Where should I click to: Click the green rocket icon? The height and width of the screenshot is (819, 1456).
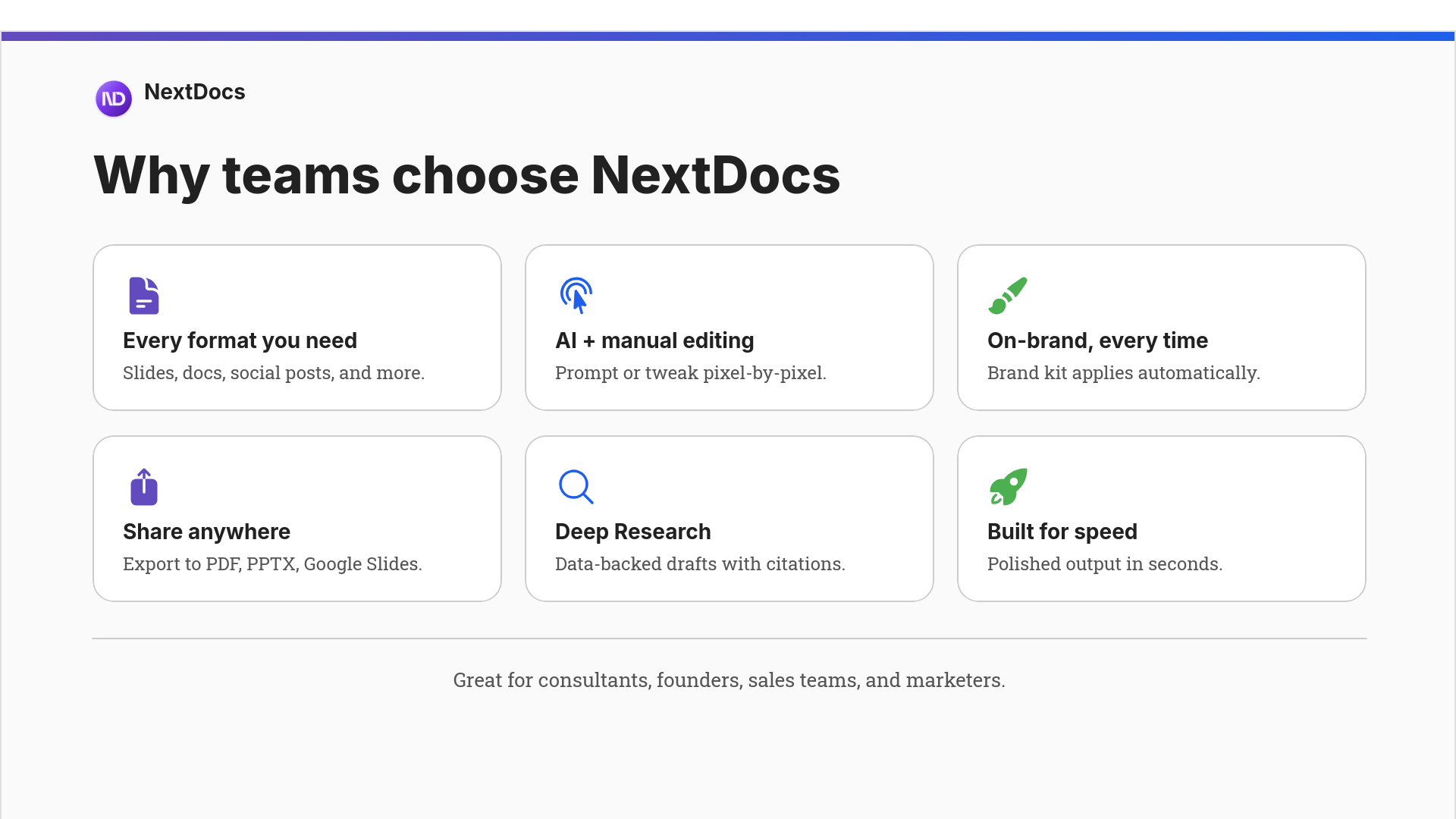(x=1008, y=487)
